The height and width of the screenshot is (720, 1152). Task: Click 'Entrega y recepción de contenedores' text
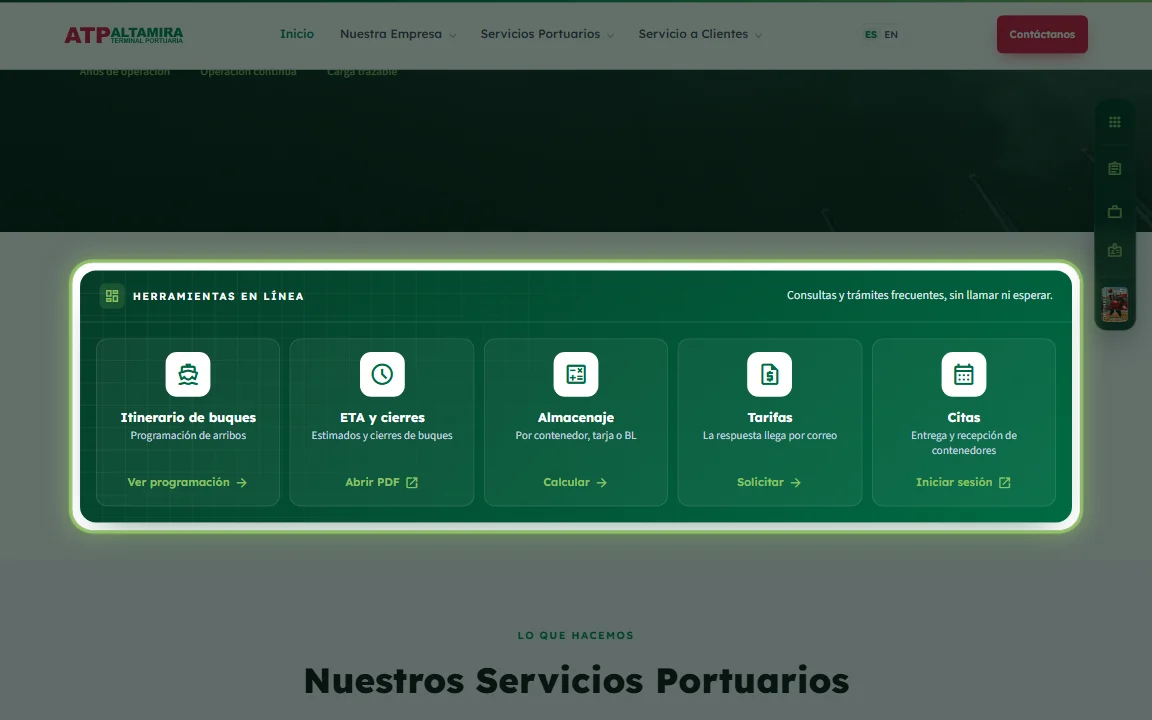pyautogui.click(x=963, y=443)
